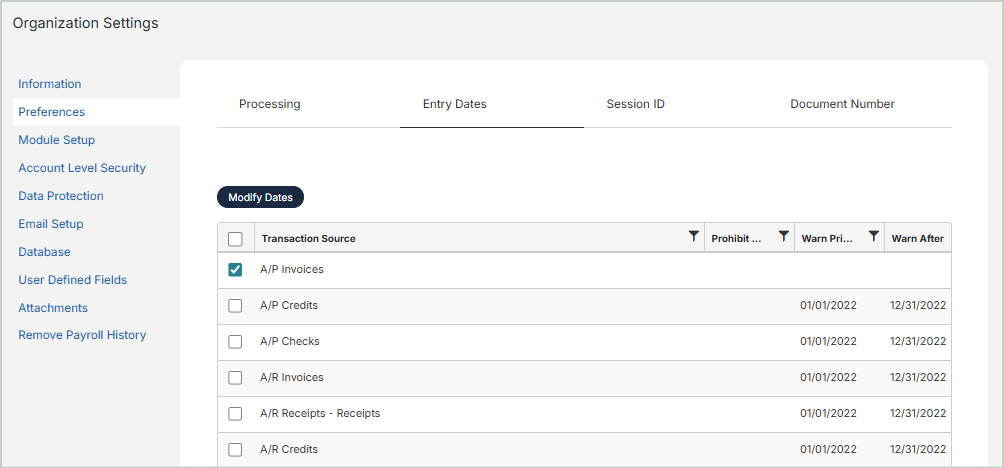Toggle the select-all header checkbox
The height and width of the screenshot is (468, 1004).
(235, 239)
